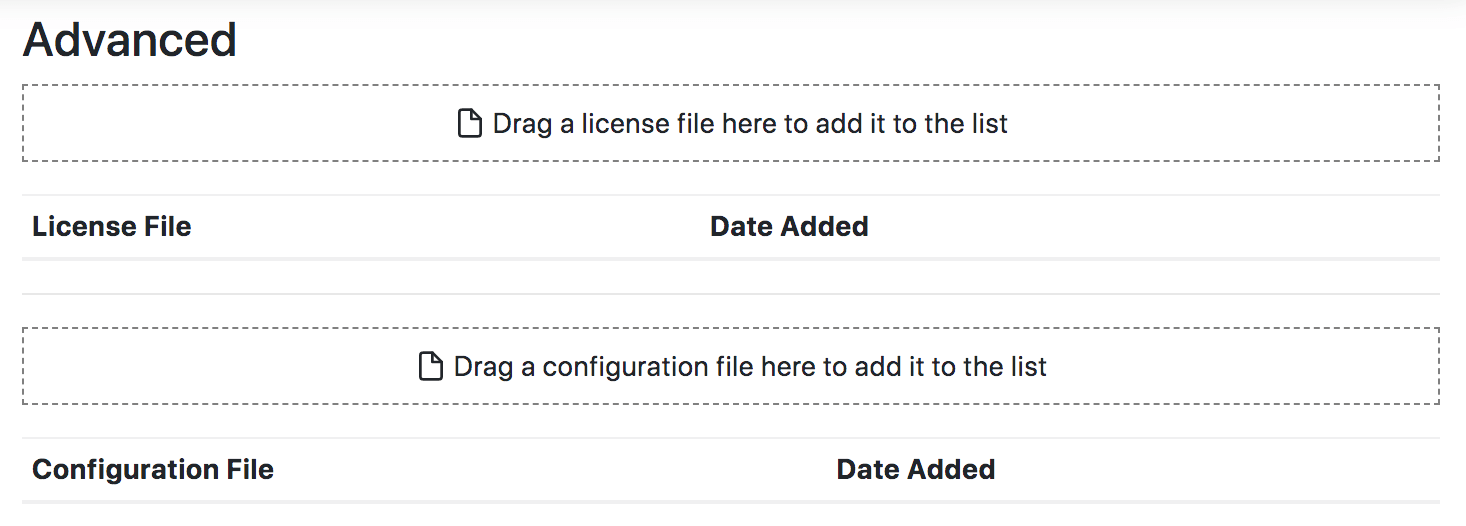
Task: Click Date Added header in the license table
Action: coord(789,227)
